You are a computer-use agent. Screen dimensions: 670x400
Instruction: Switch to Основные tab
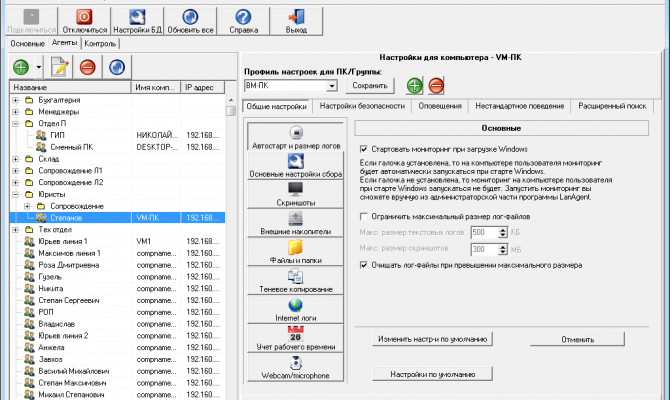point(27,44)
